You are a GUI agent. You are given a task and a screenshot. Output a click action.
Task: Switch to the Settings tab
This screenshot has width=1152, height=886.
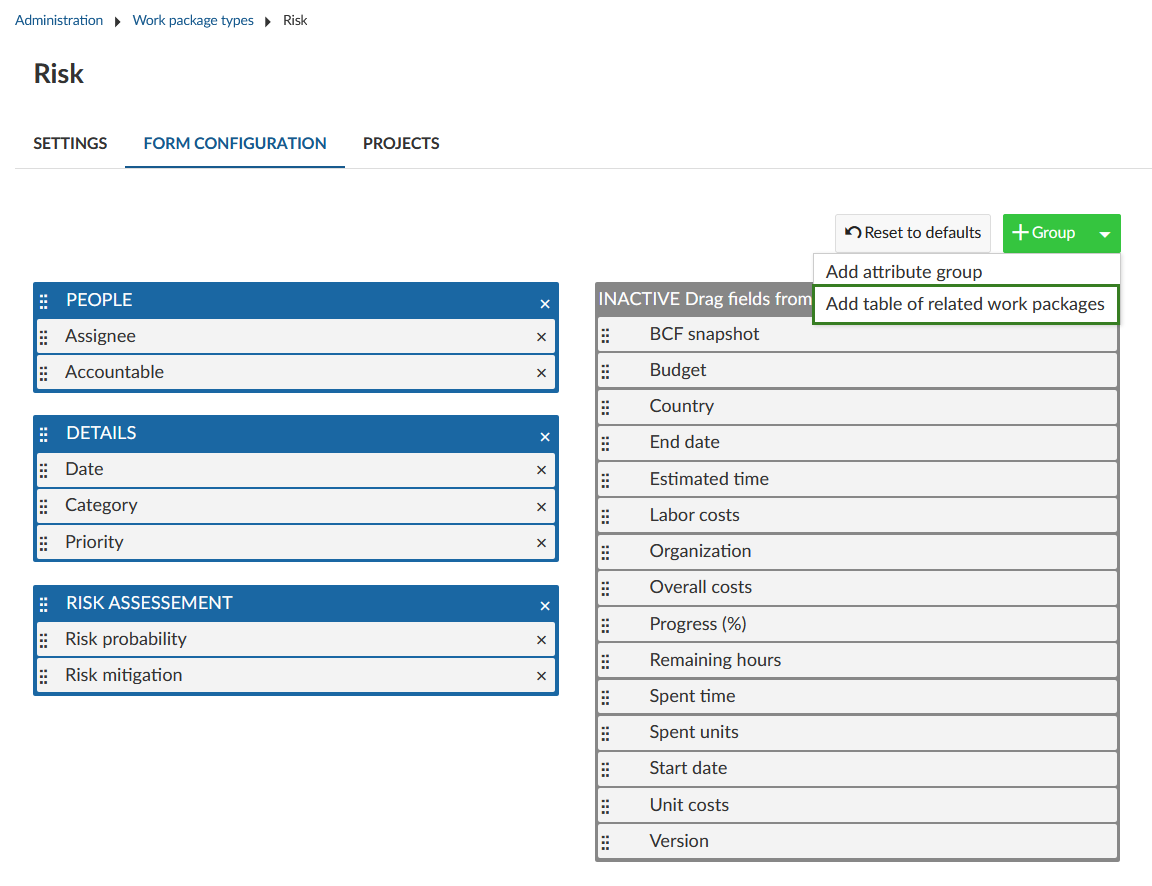70,143
